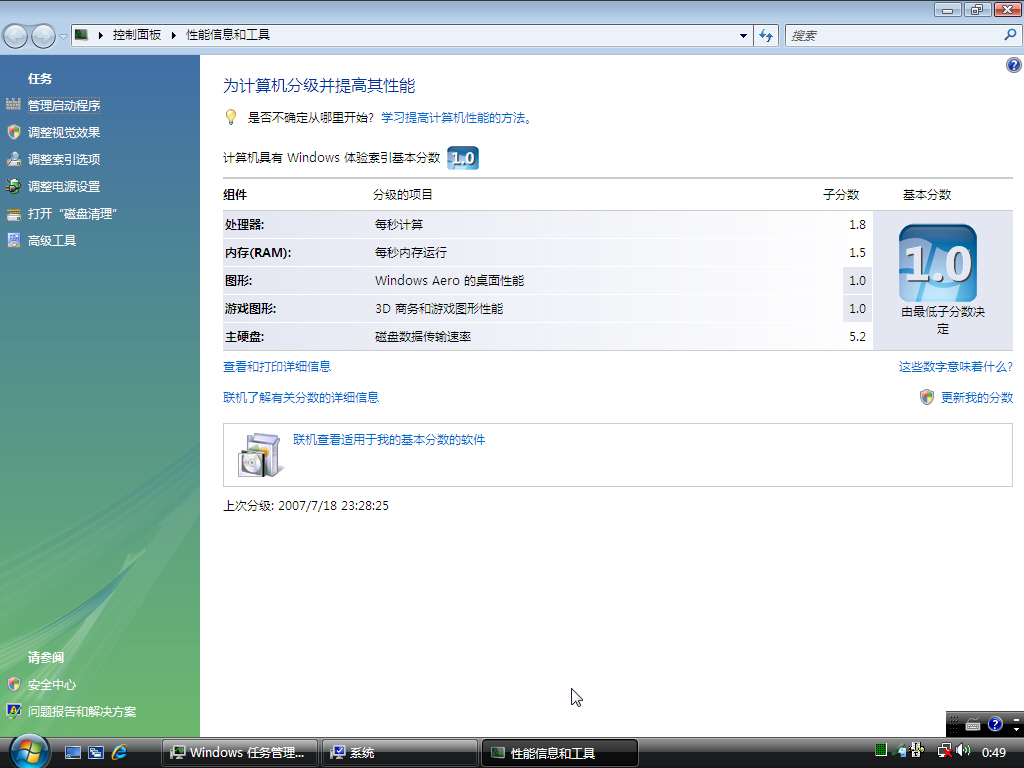Click 查看和打印详细信息 link
The width and height of the screenshot is (1024, 768).
point(277,366)
